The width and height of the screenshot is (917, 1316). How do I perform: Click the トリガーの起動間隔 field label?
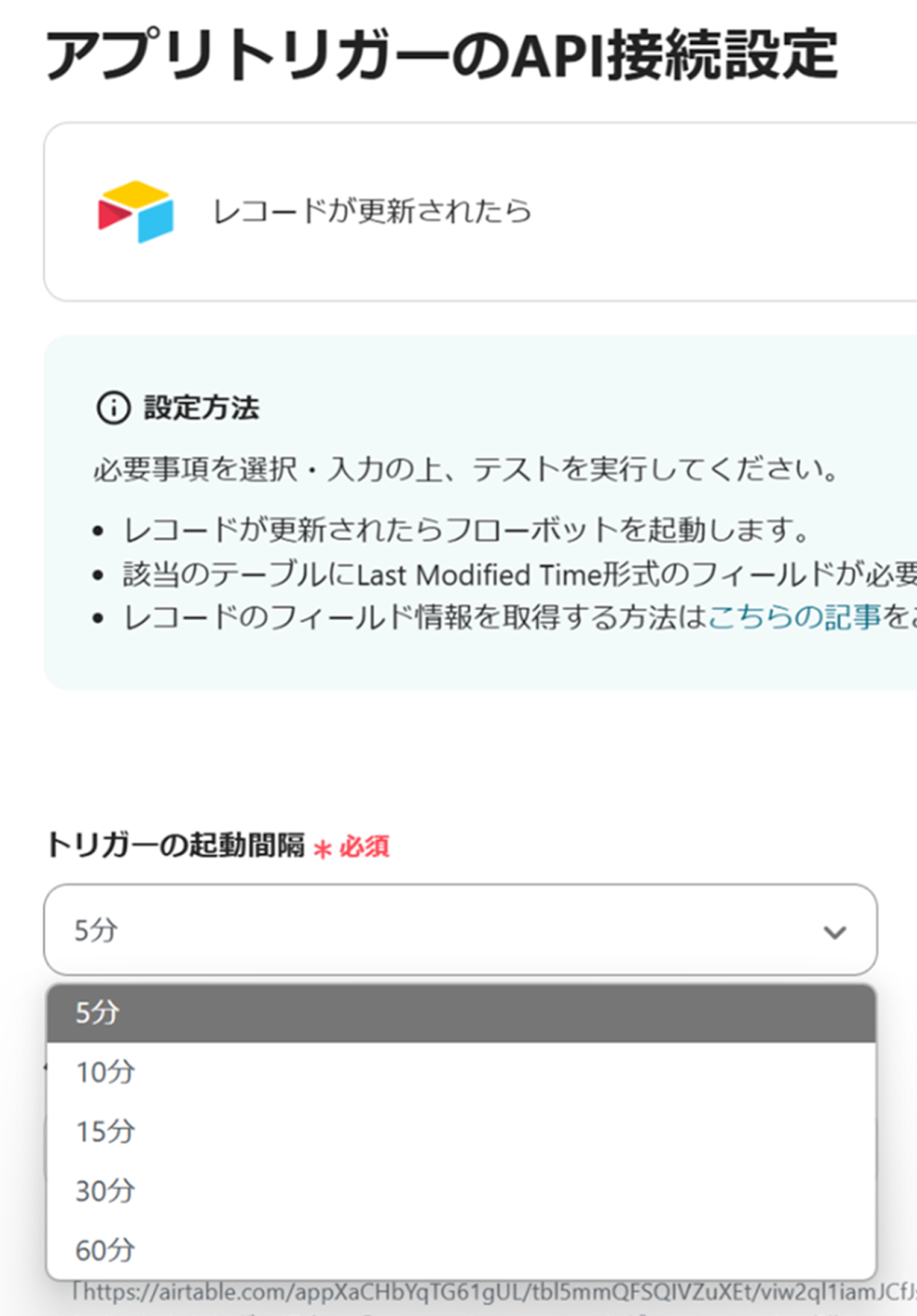click(174, 845)
